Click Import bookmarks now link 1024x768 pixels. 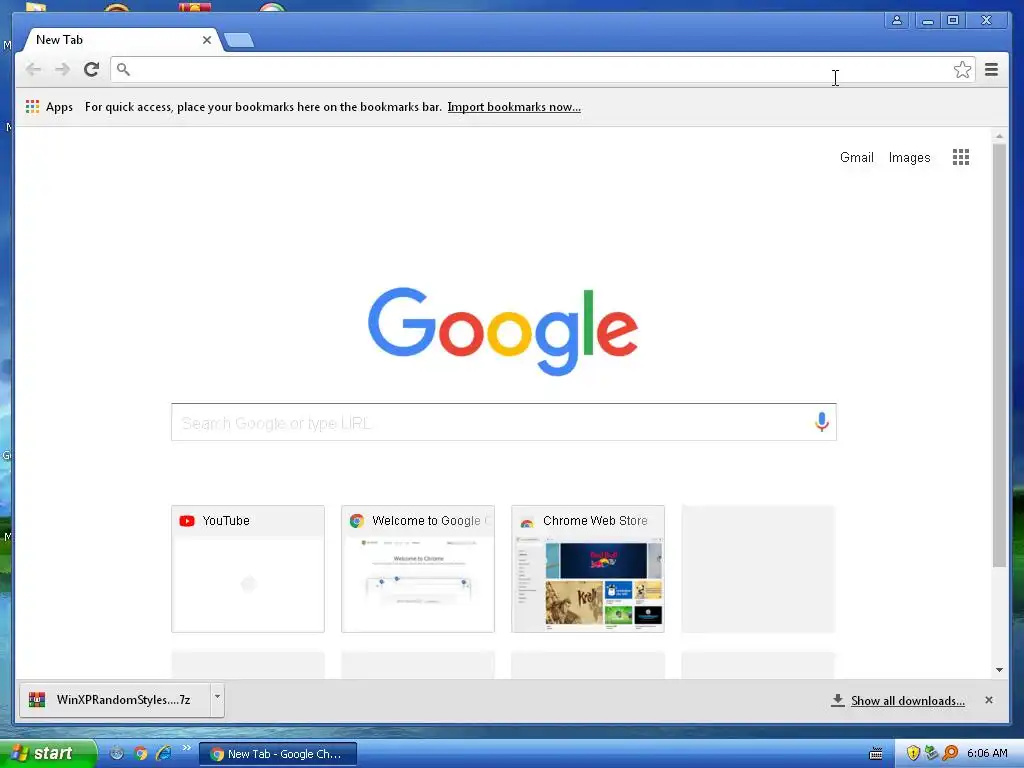514,107
